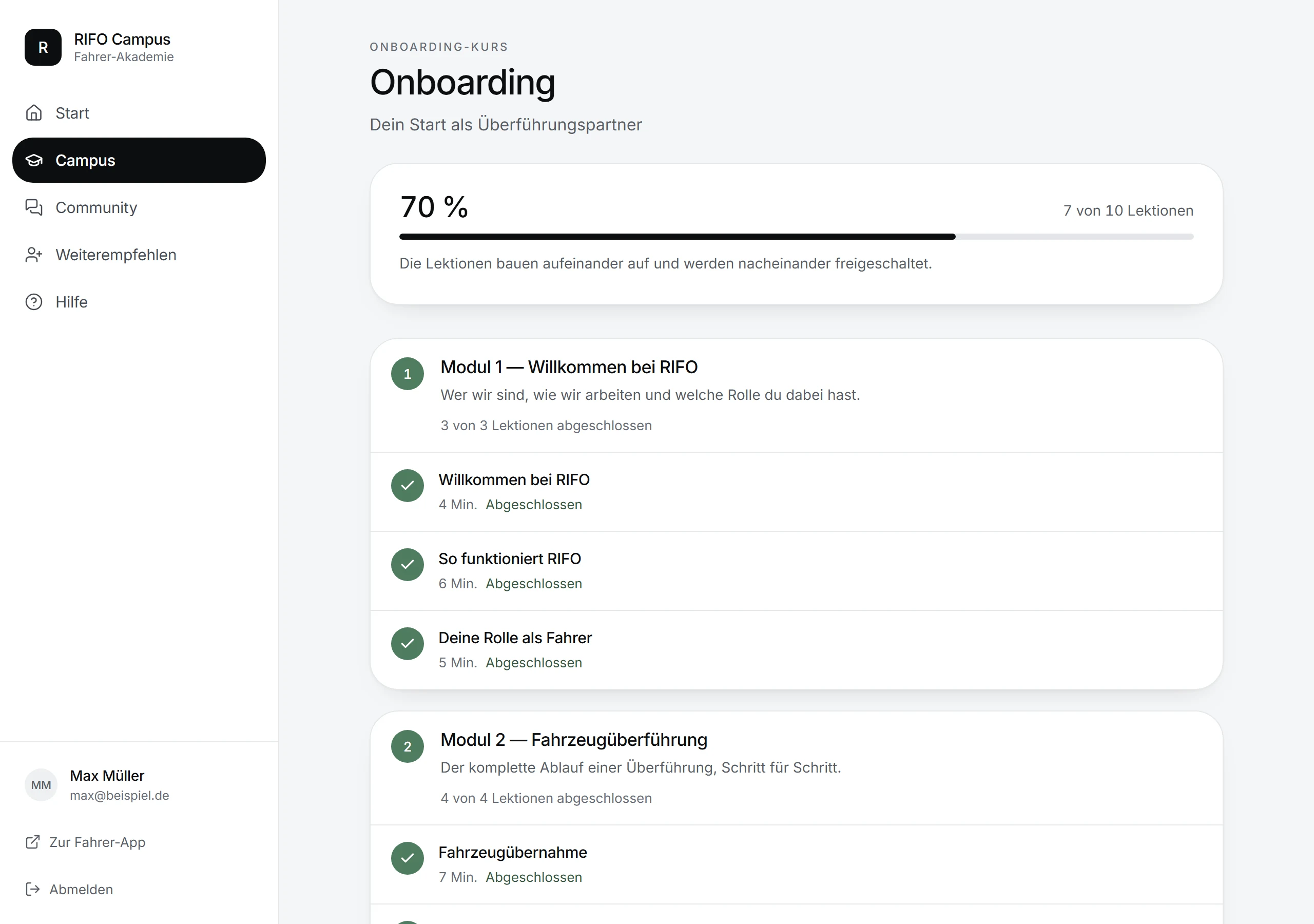Viewport: 1314px width, 924px height.
Task: Click checkmark icon for Fahrzeugübernahme lesson
Action: tap(408, 858)
